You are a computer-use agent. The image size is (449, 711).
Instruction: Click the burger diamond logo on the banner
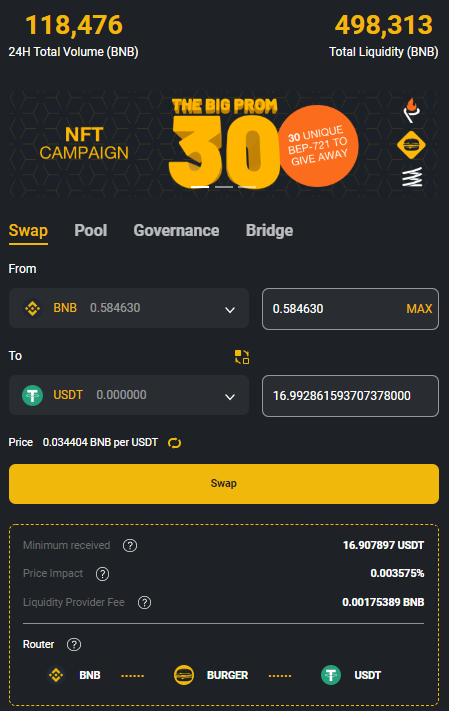pos(411,145)
